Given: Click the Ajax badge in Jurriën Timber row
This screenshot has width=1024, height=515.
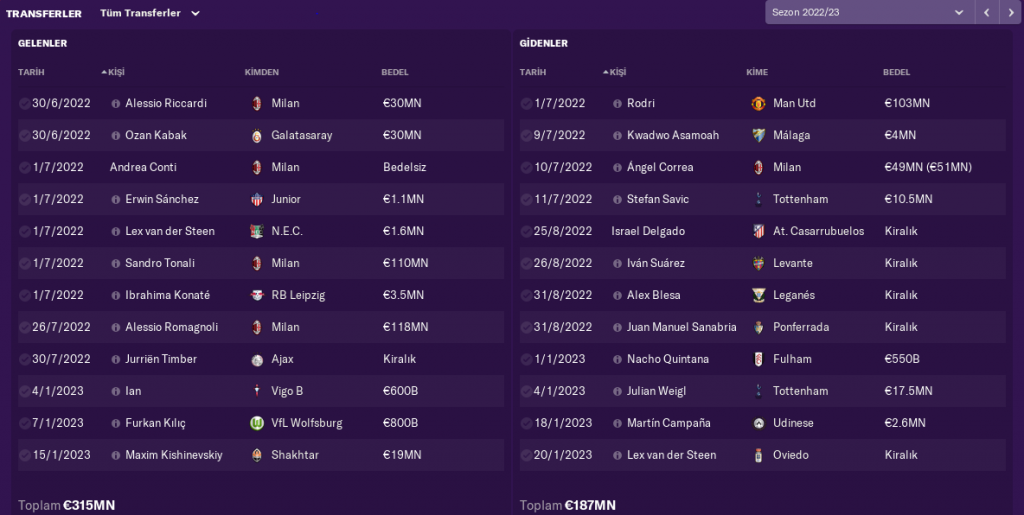Looking at the screenshot, I should point(257,359).
